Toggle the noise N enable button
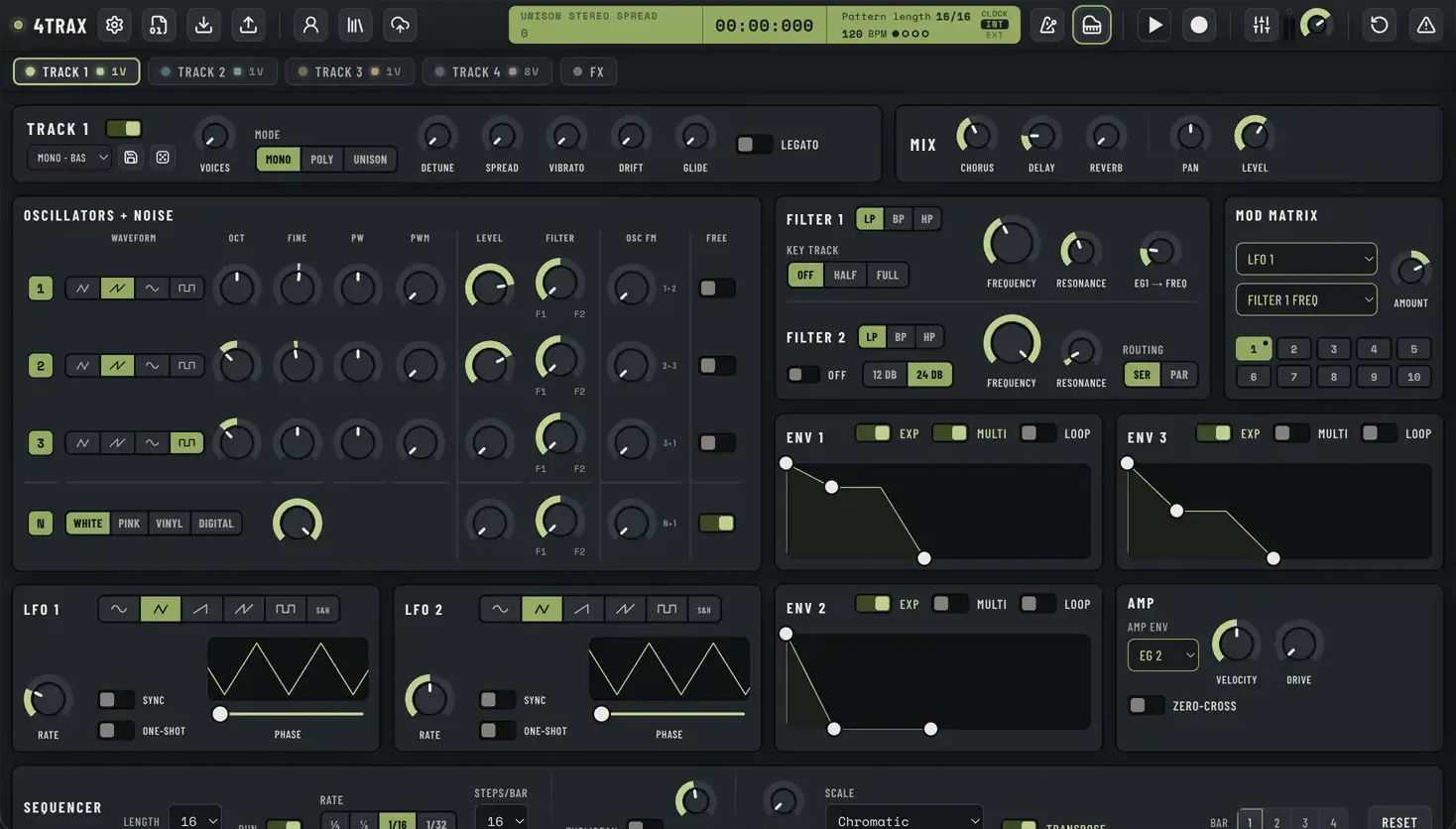The height and width of the screenshot is (829, 1456). click(41, 523)
